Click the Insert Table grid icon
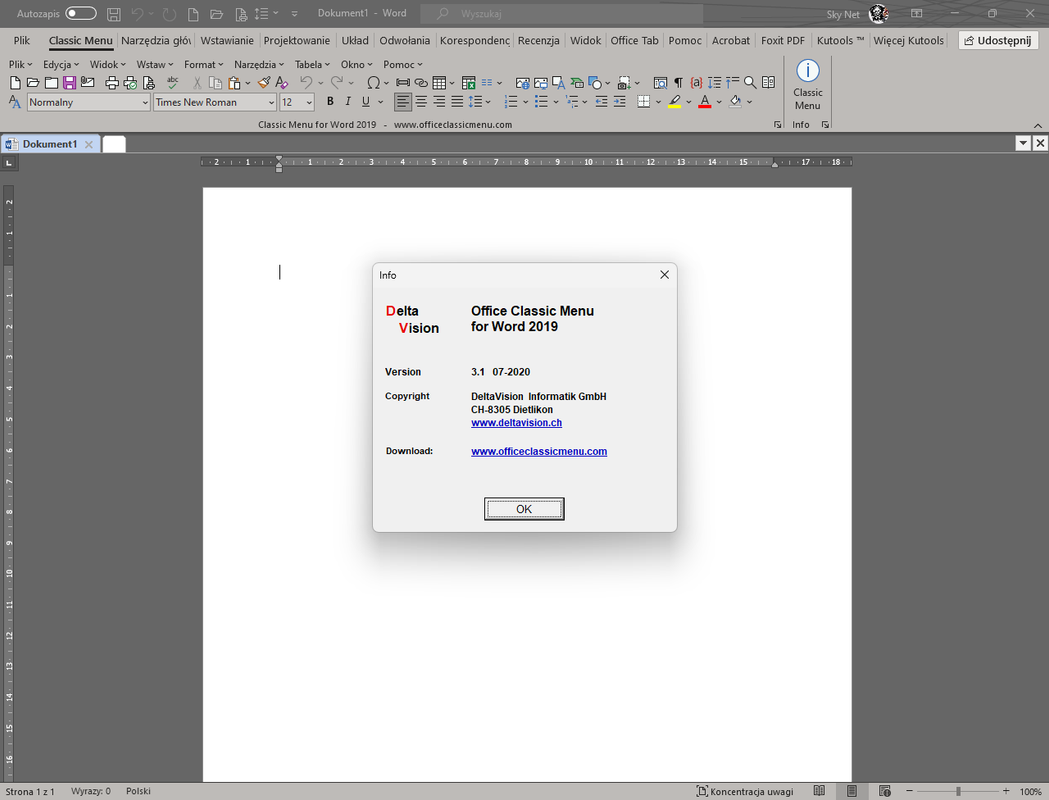The width and height of the screenshot is (1049, 800). pyautogui.click(x=439, y=83)
